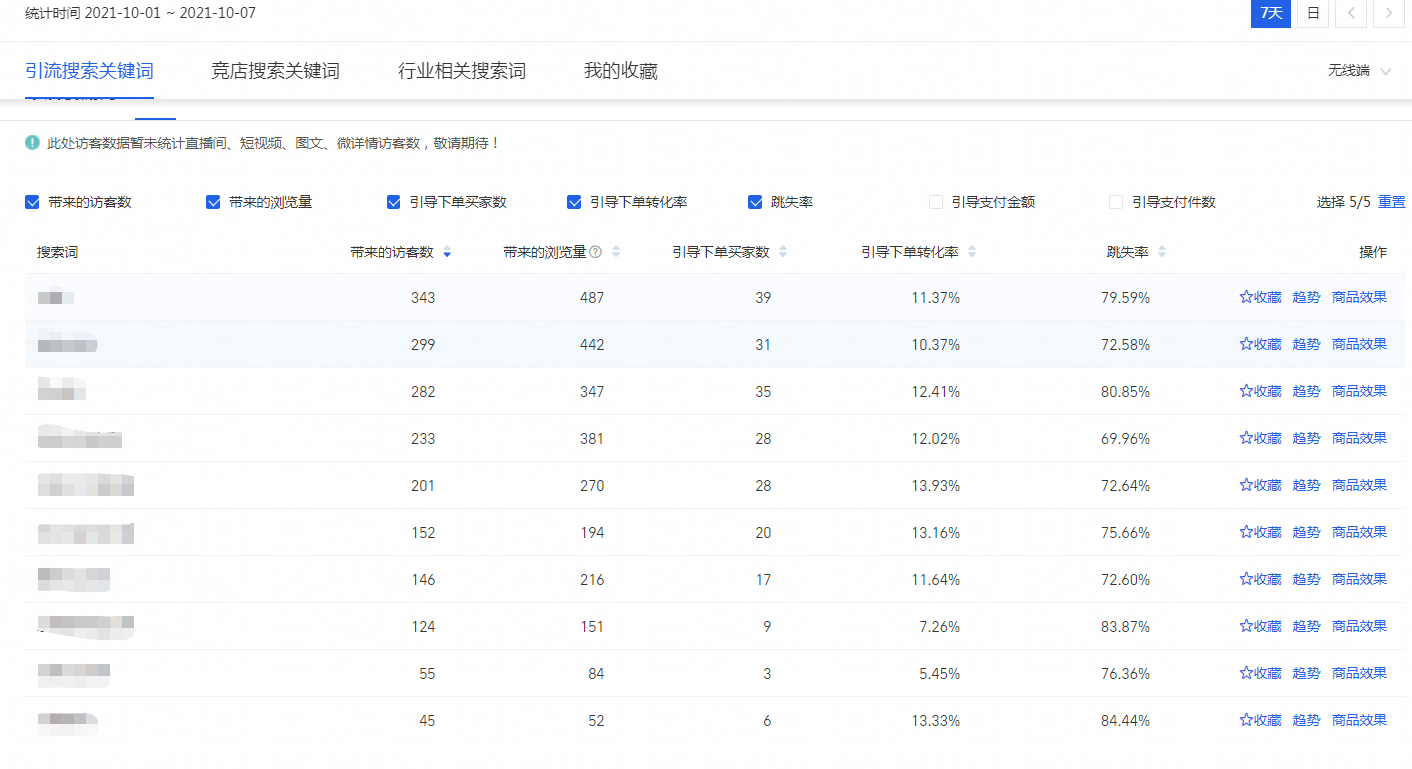Click the 11.37% conversion rate cell
The height and width of the screenshot is (769, 1412).
(x=935, y=298)
